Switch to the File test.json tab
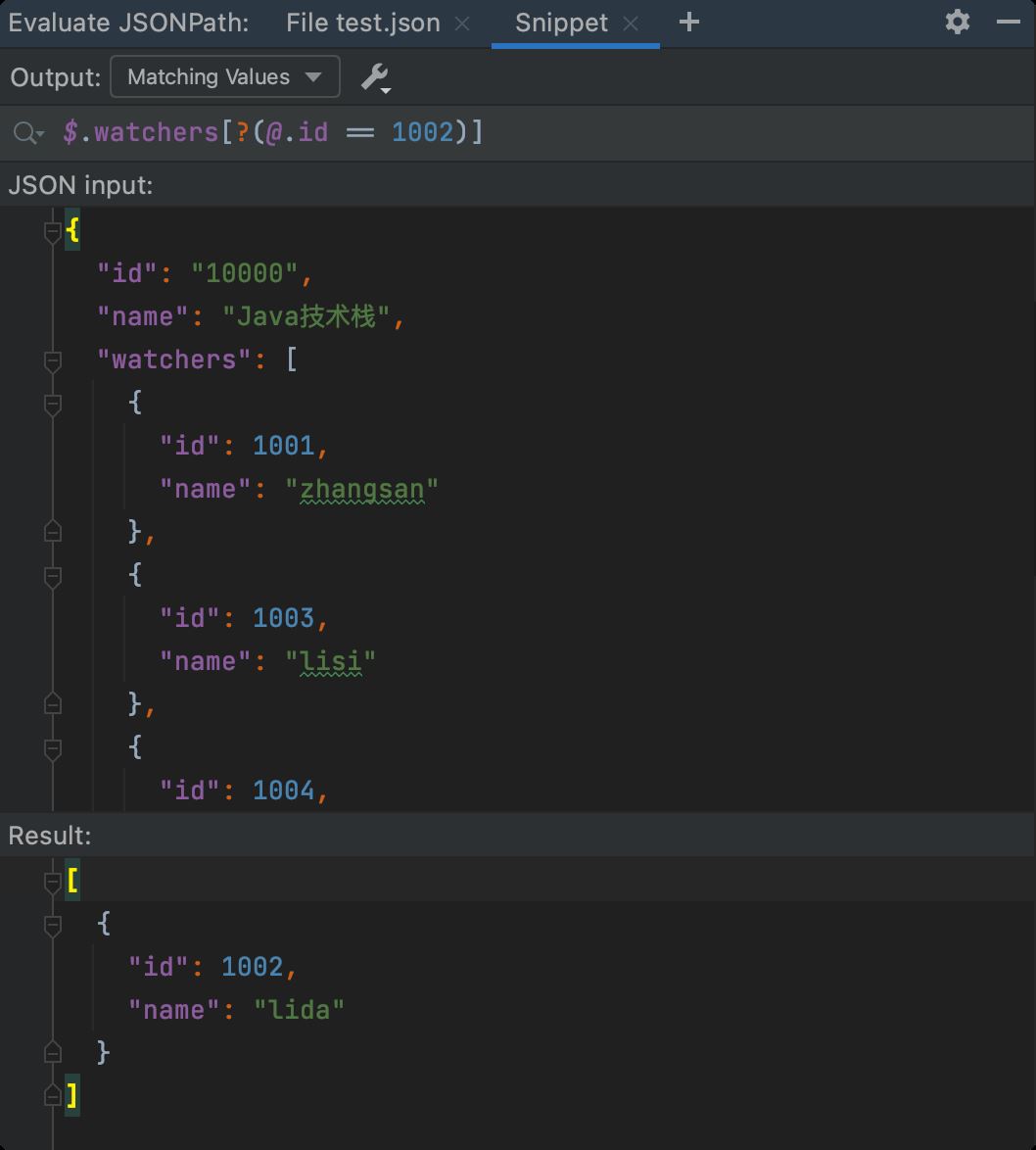Image resolution: width=1036 pixels, height=1150 pixels. 363,23
